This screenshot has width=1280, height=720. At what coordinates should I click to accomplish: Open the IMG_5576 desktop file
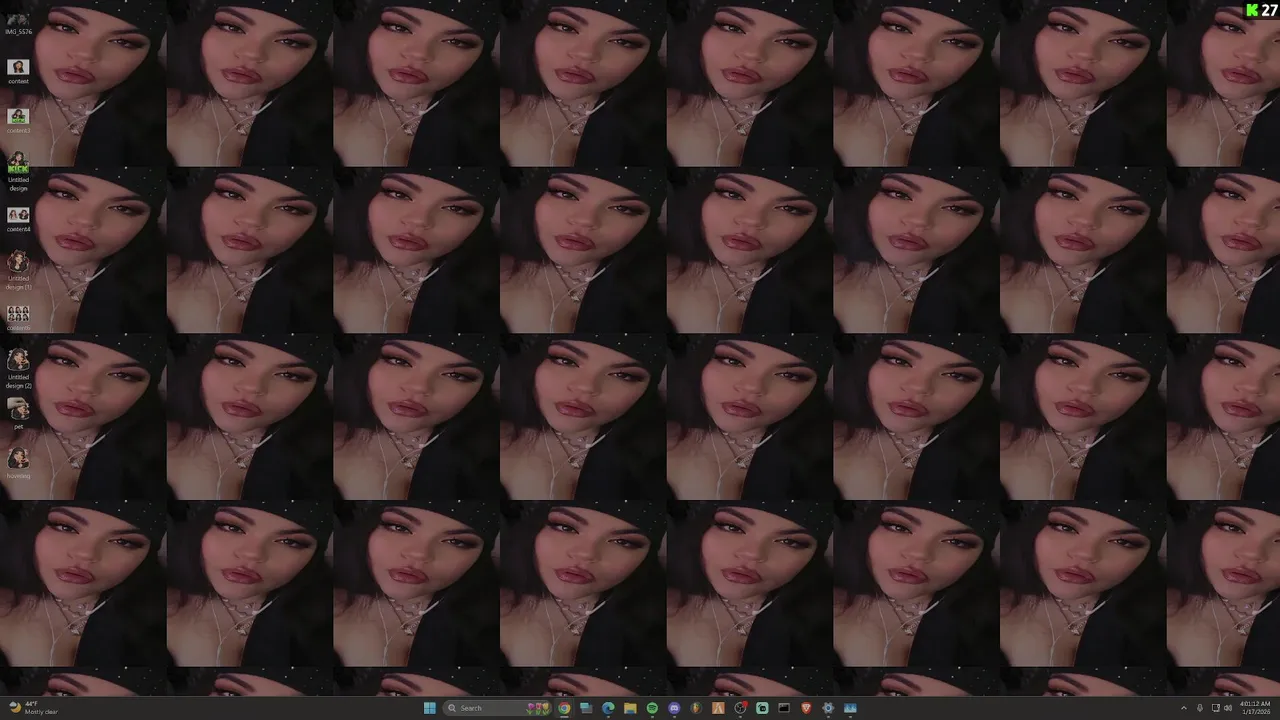pyautogui.click(x=18, y=23)
